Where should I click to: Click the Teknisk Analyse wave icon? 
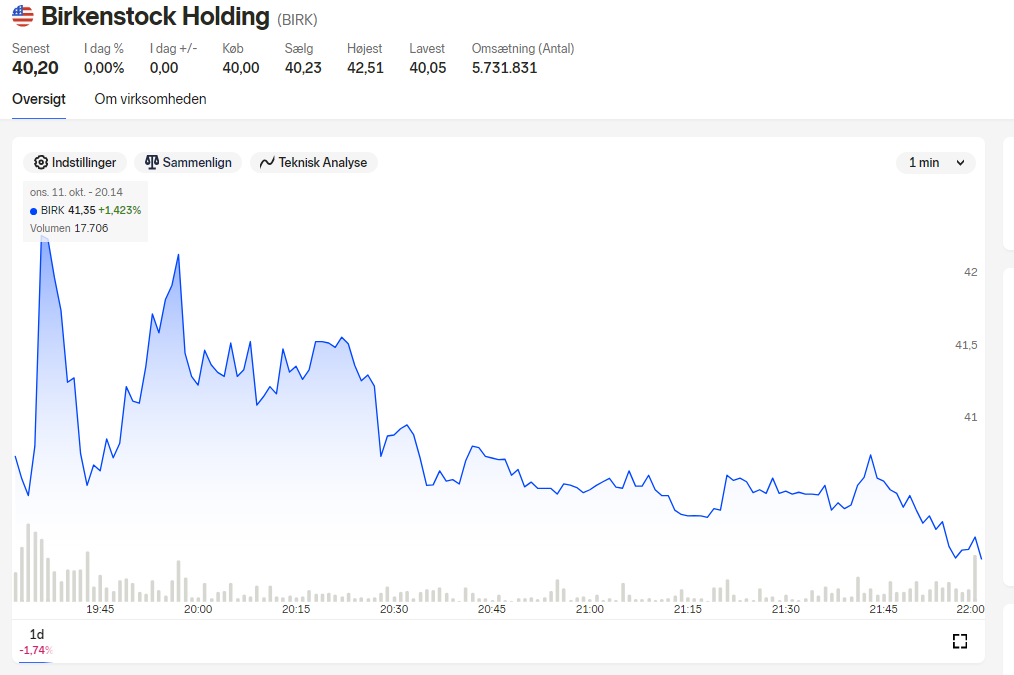point(267,163)
